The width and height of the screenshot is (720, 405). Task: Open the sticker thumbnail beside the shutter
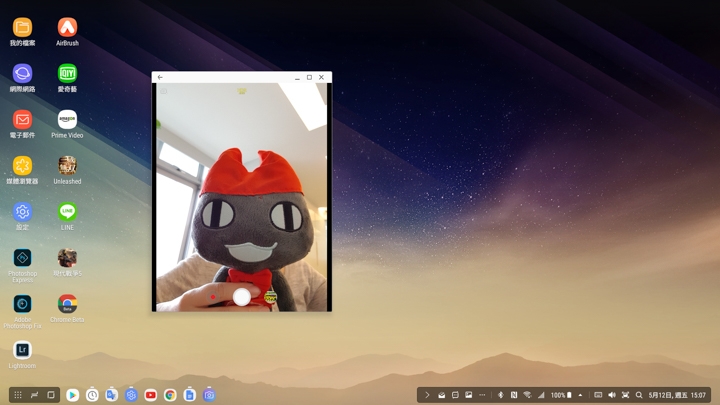[x=271, y=297]
